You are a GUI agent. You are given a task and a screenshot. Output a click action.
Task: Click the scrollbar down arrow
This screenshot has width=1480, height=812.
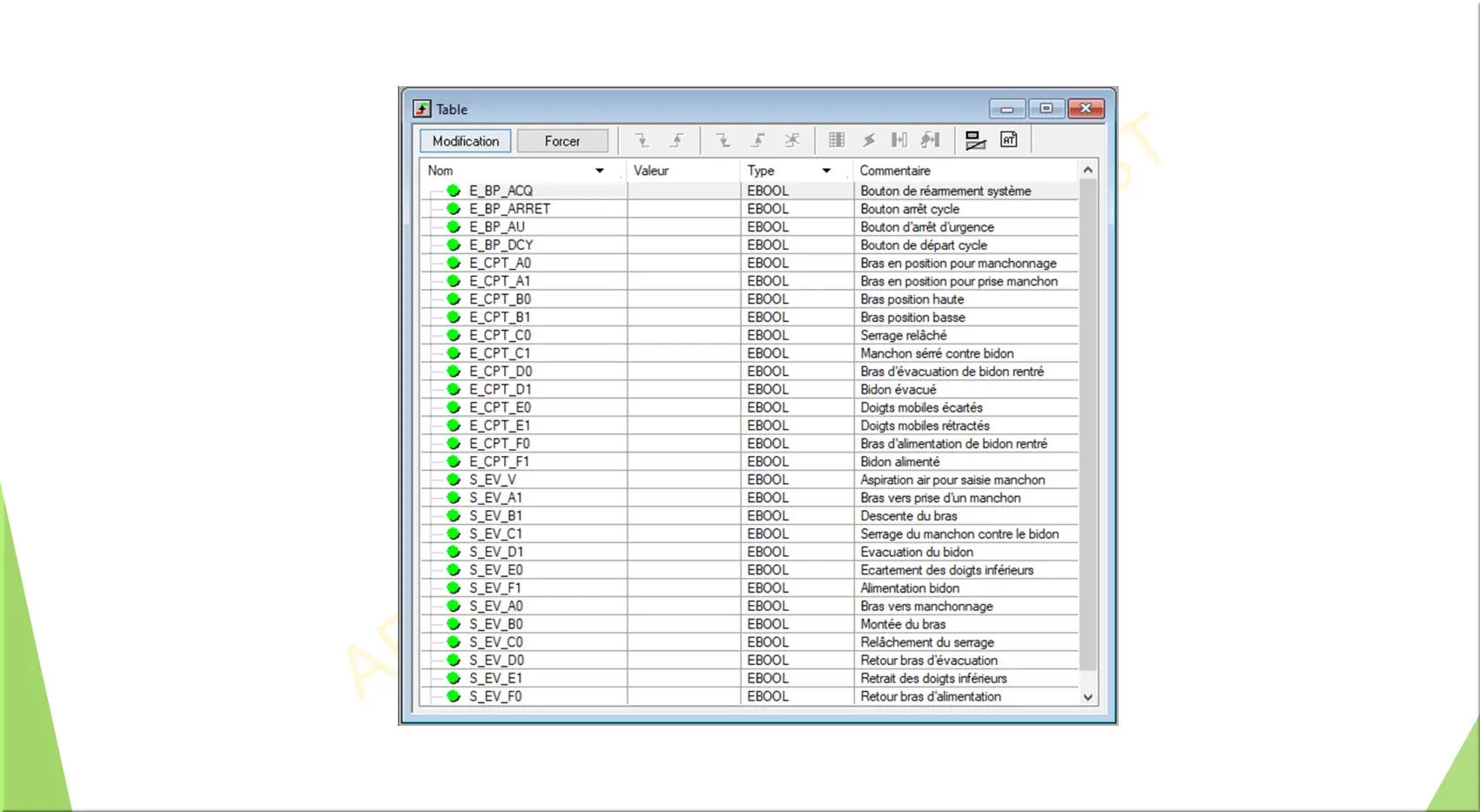pyautogui.click(x=1087, y=697)
